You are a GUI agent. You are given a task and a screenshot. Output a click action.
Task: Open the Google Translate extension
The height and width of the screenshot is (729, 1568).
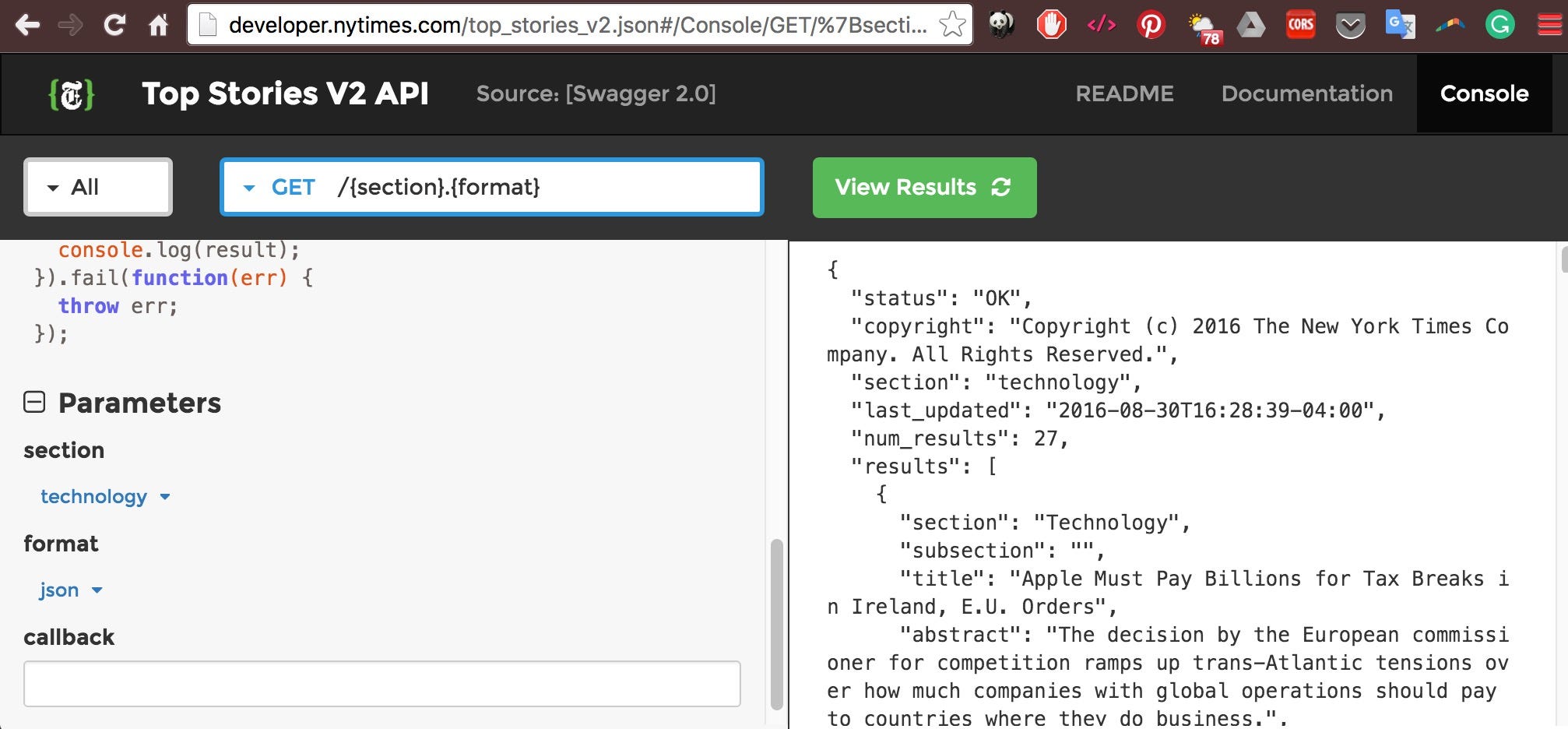pyautogui.click(x=1400, y=25)
